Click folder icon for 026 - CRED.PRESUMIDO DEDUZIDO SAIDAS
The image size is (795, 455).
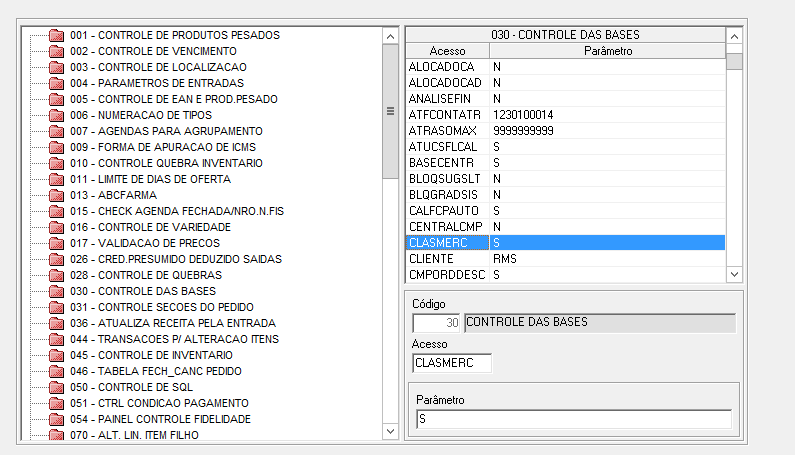[x=56, y=259]
